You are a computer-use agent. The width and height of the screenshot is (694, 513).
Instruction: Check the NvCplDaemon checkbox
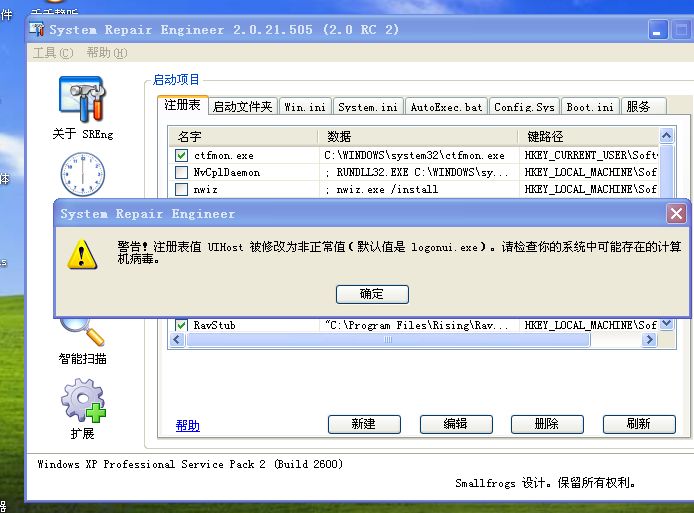tap(181, 172)
